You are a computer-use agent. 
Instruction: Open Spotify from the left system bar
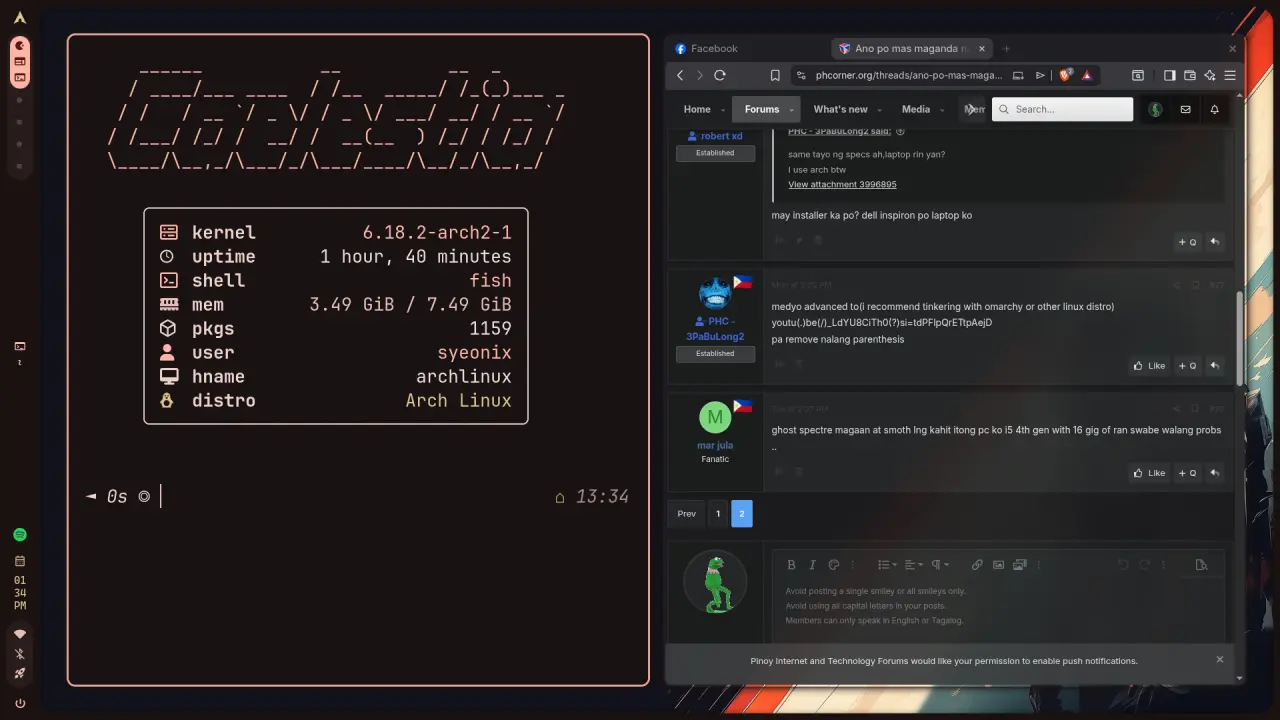(20, 535)
